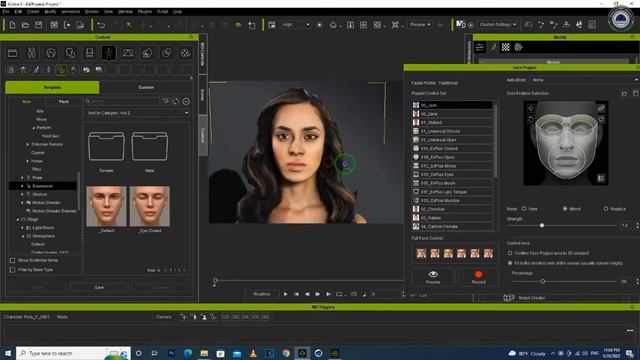Click the Percentage slider handle
640x360 pixels.
(x=542, y=281)
